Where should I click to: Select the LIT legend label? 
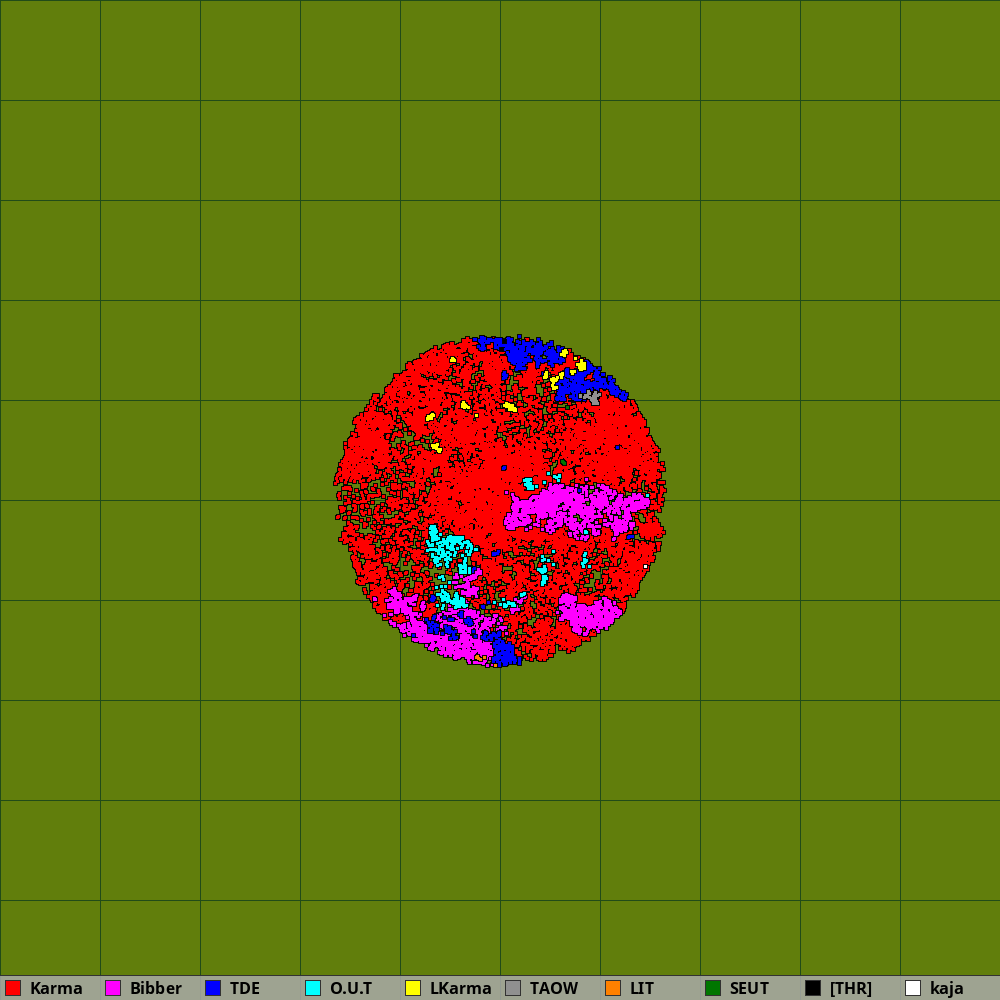642,989
